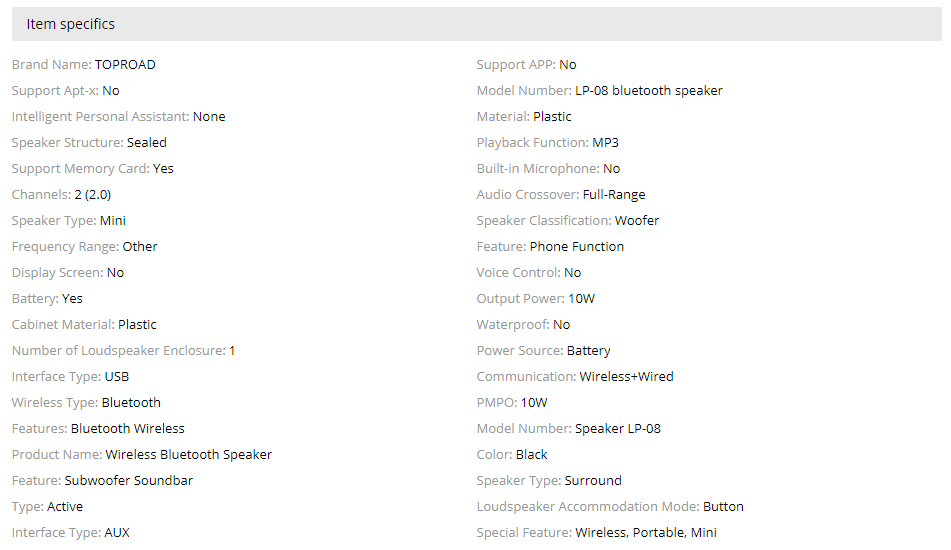Viewport: 951px width, 550px height.
Task: Click the Speaker Structure Sealed value
Action: [x=147, y=143]
